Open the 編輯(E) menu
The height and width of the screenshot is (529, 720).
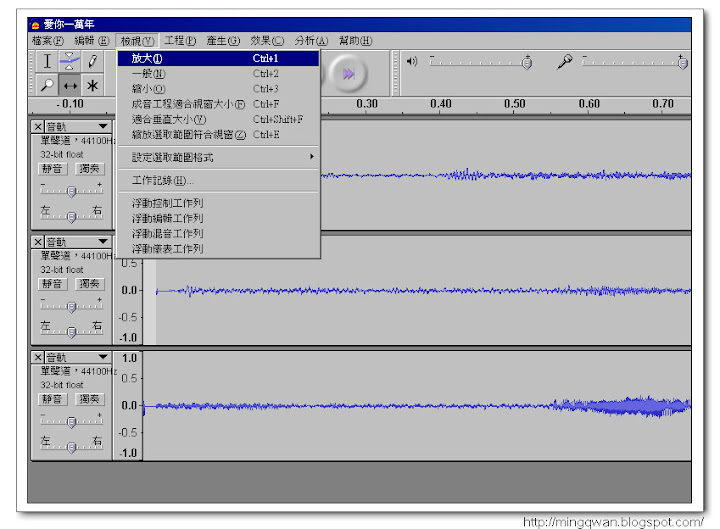pos(92,41)
